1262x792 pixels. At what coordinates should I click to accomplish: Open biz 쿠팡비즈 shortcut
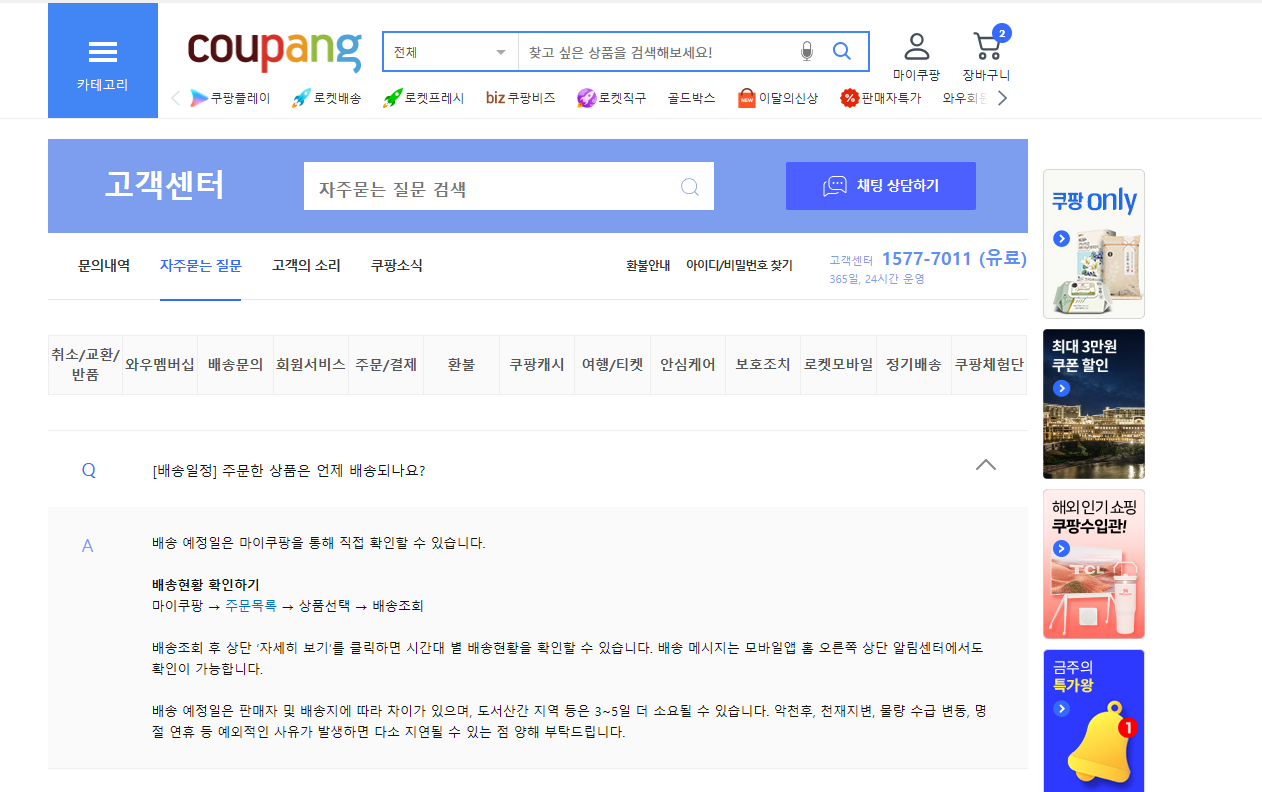coord(520,98)
